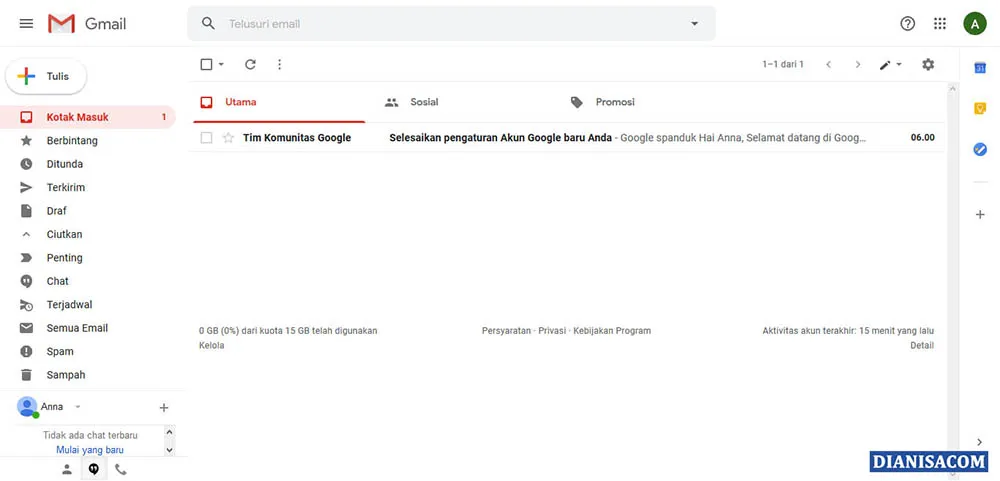This screenshot has height=481, width=1000.
Task: Open the Persyaratan link
Action: tap(506, 330)
